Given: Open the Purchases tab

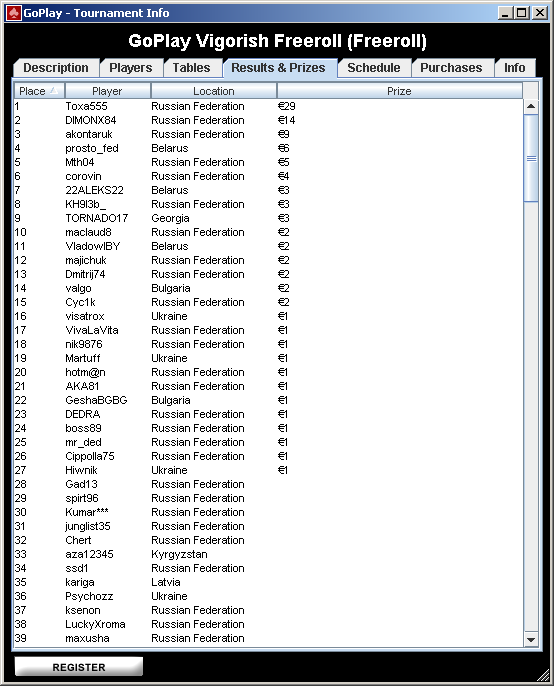Looking at the screenshot, I should click(x=451, y=68).
